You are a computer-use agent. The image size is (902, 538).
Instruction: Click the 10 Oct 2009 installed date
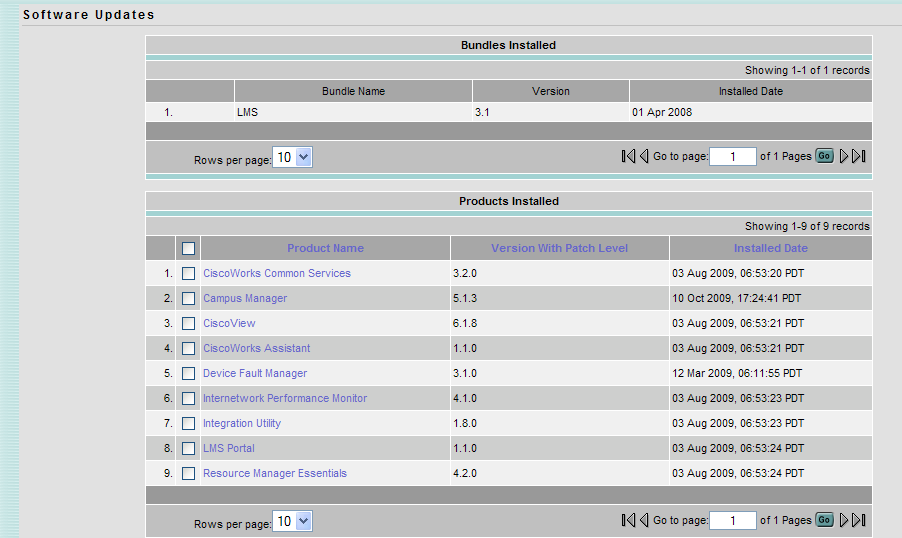click(x=736, y=299)
